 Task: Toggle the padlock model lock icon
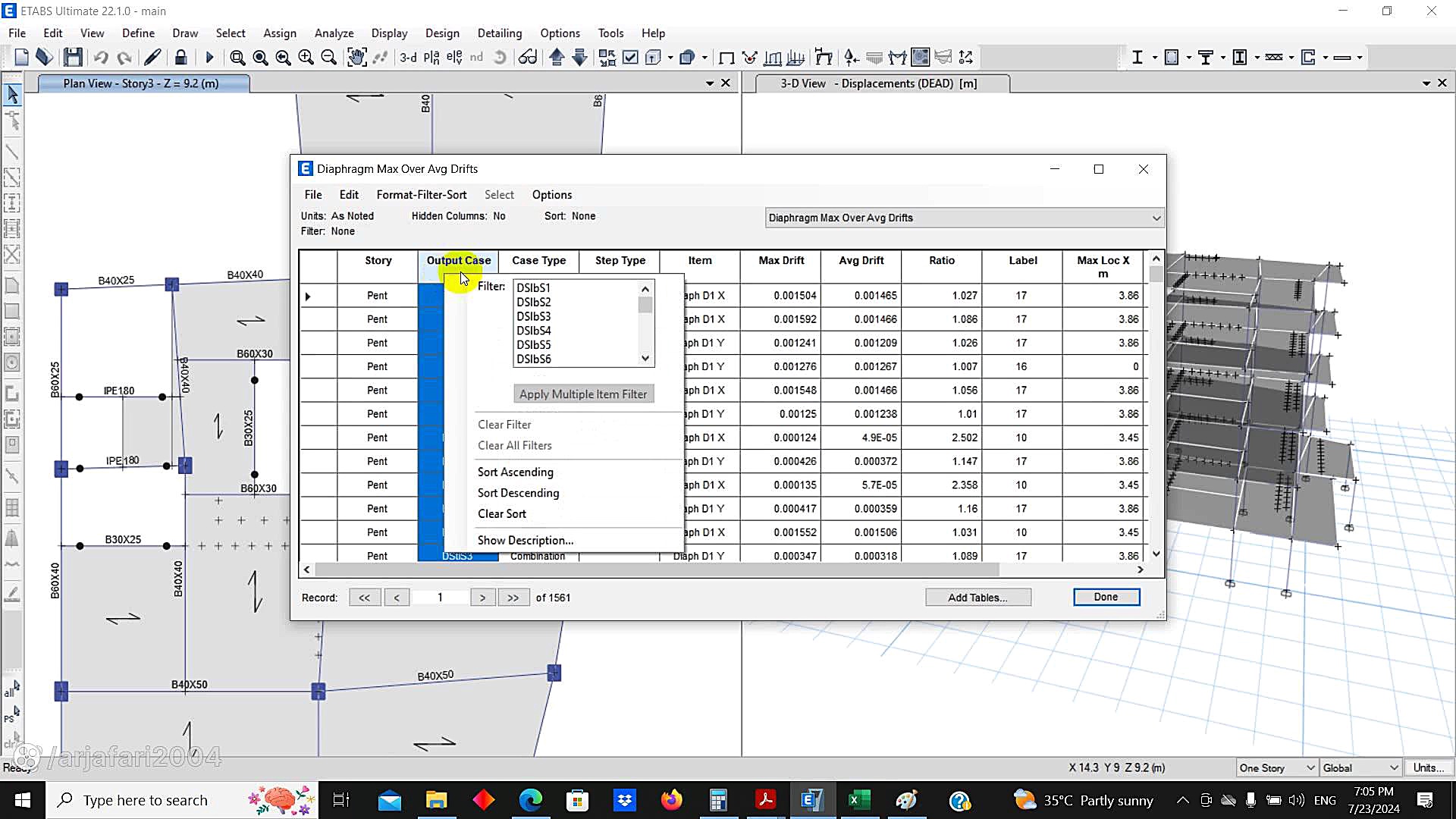click(180, 58)
